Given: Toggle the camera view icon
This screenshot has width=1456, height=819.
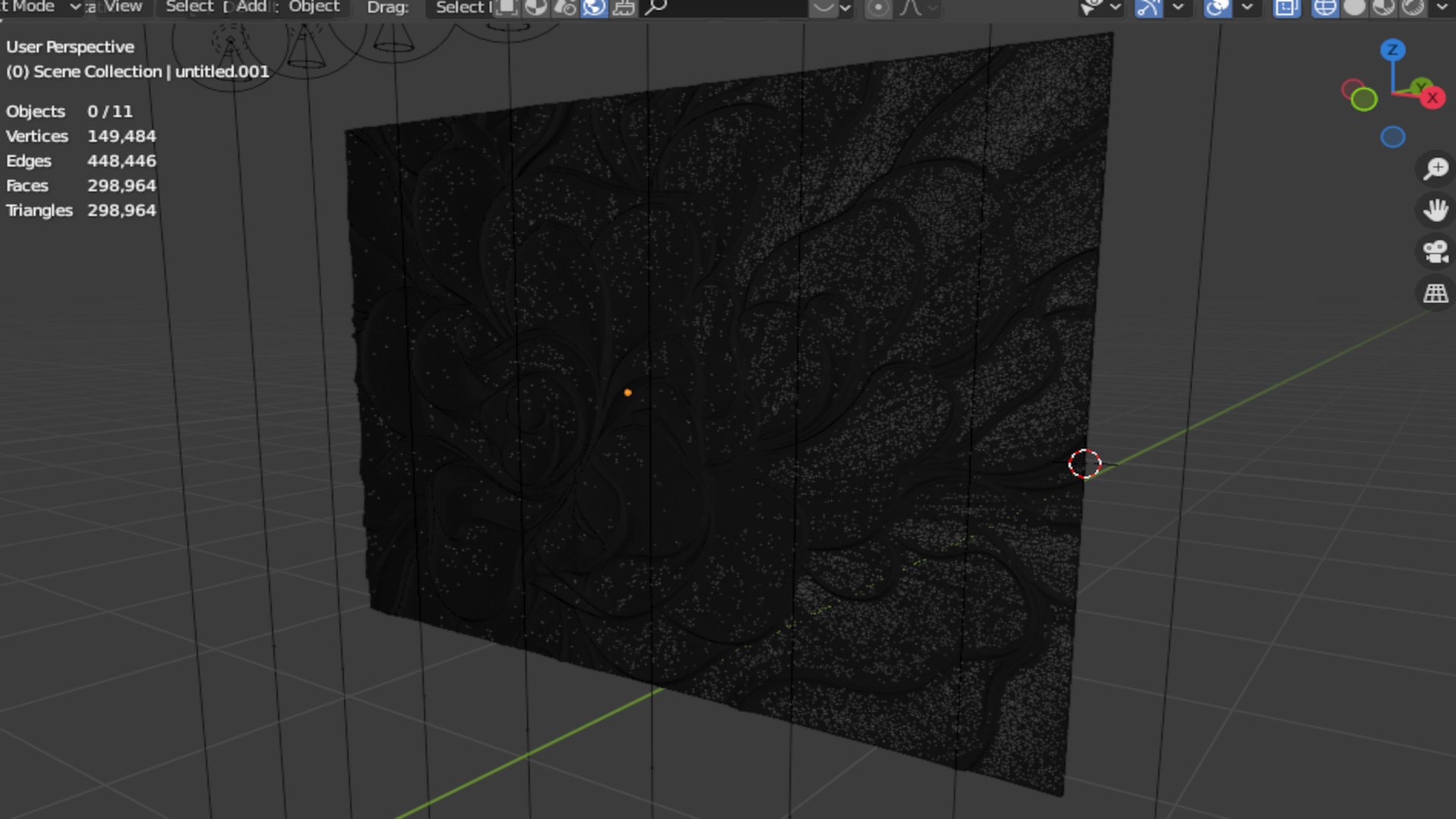Looking at the screenshot, I should pyautogui.click(x=1436, y=251).
